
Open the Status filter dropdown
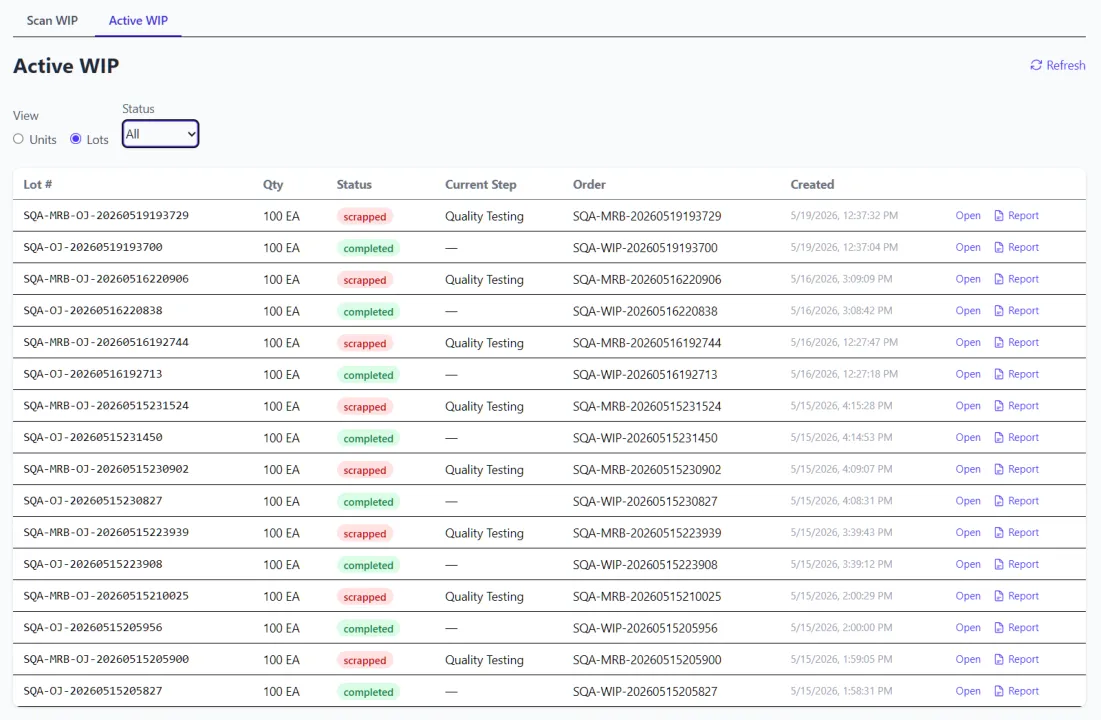(x=160, y=134)
